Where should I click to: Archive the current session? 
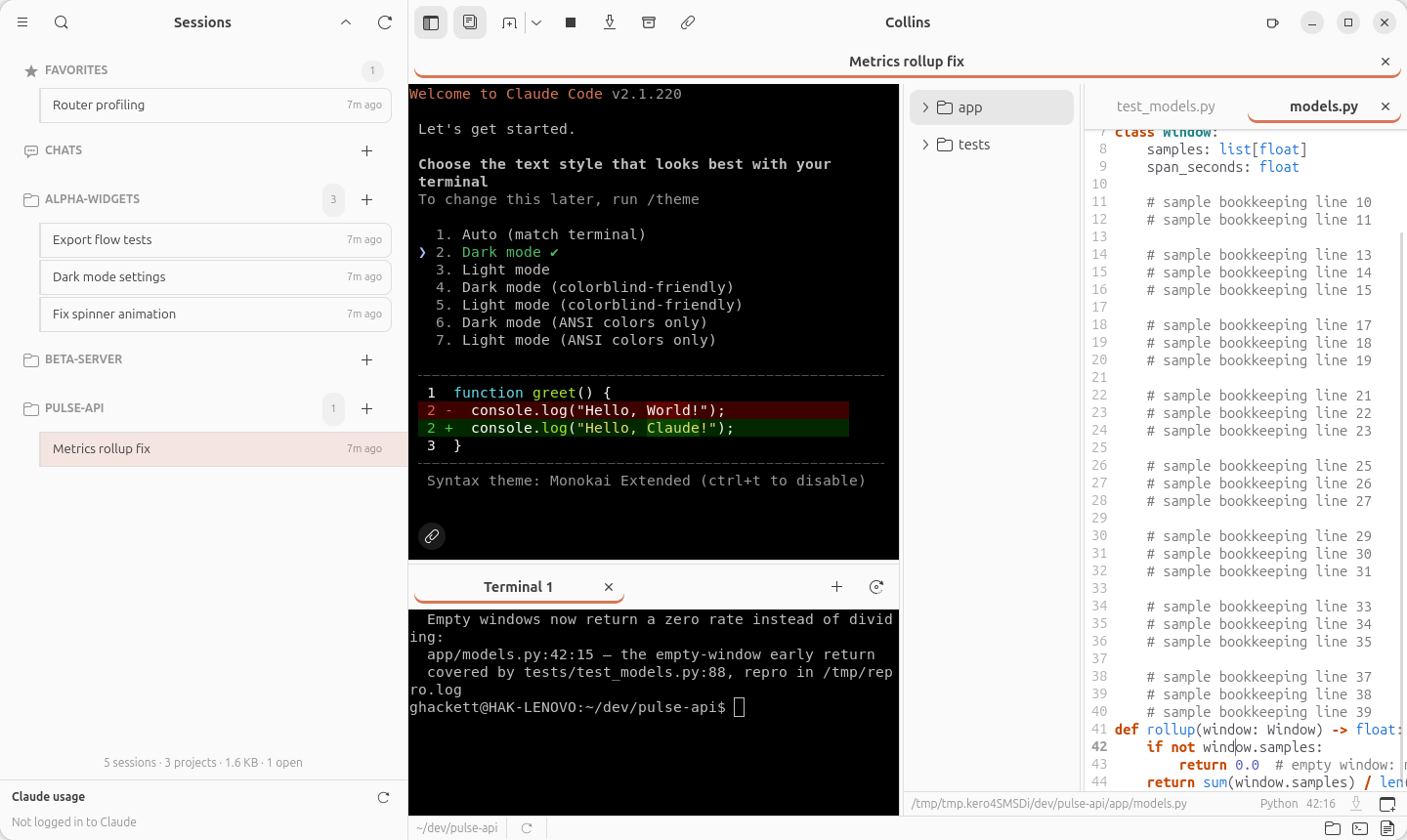coord(649,22)
